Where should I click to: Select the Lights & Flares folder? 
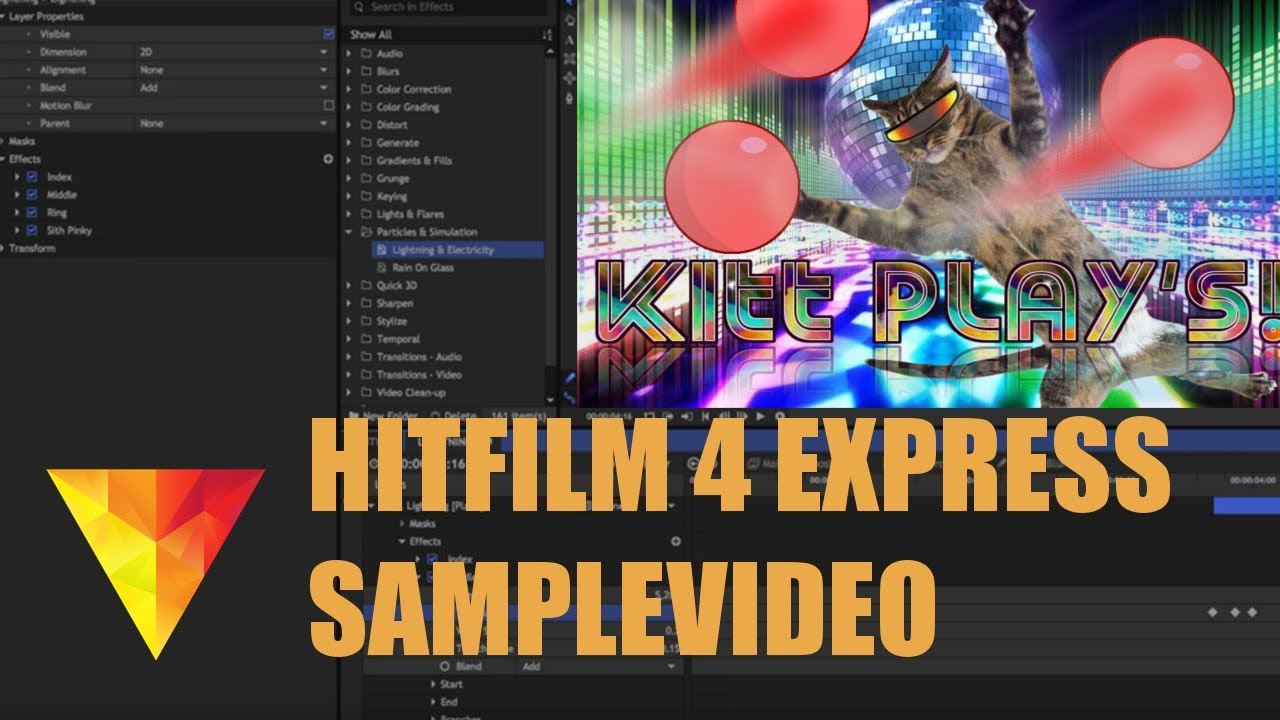[x=409, y=214]
